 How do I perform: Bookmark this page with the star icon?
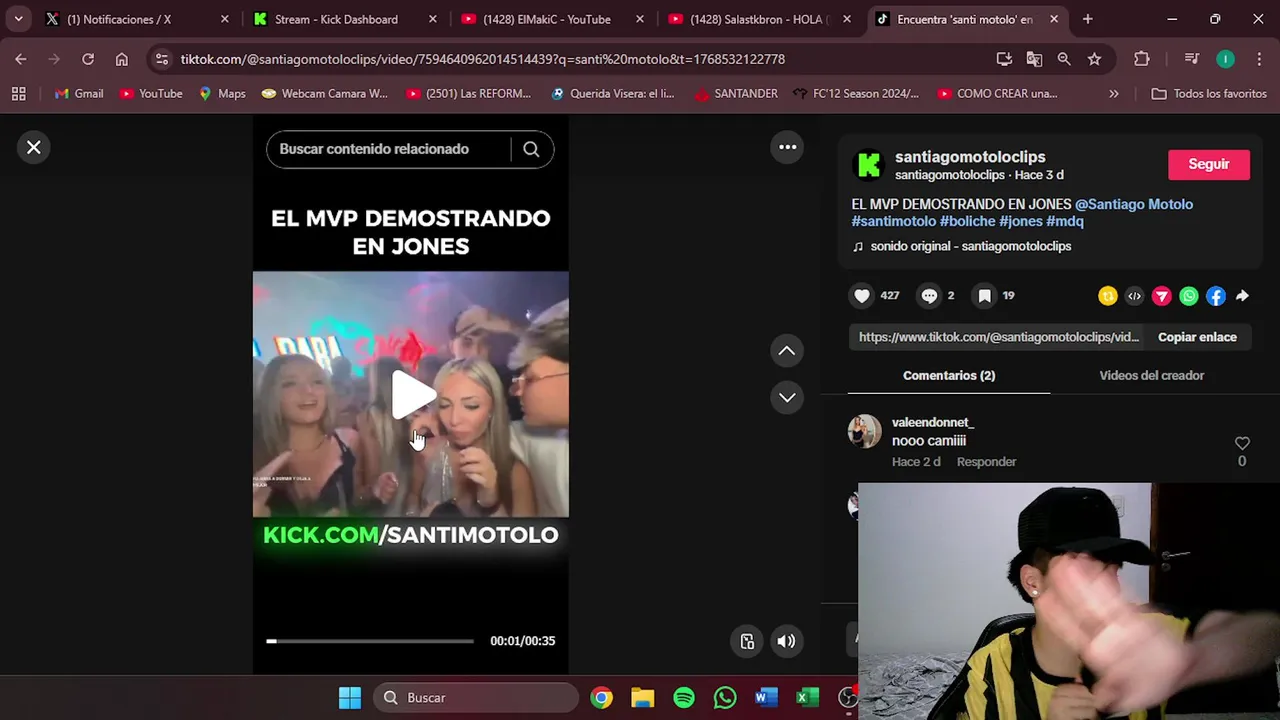click(1094, 59)
